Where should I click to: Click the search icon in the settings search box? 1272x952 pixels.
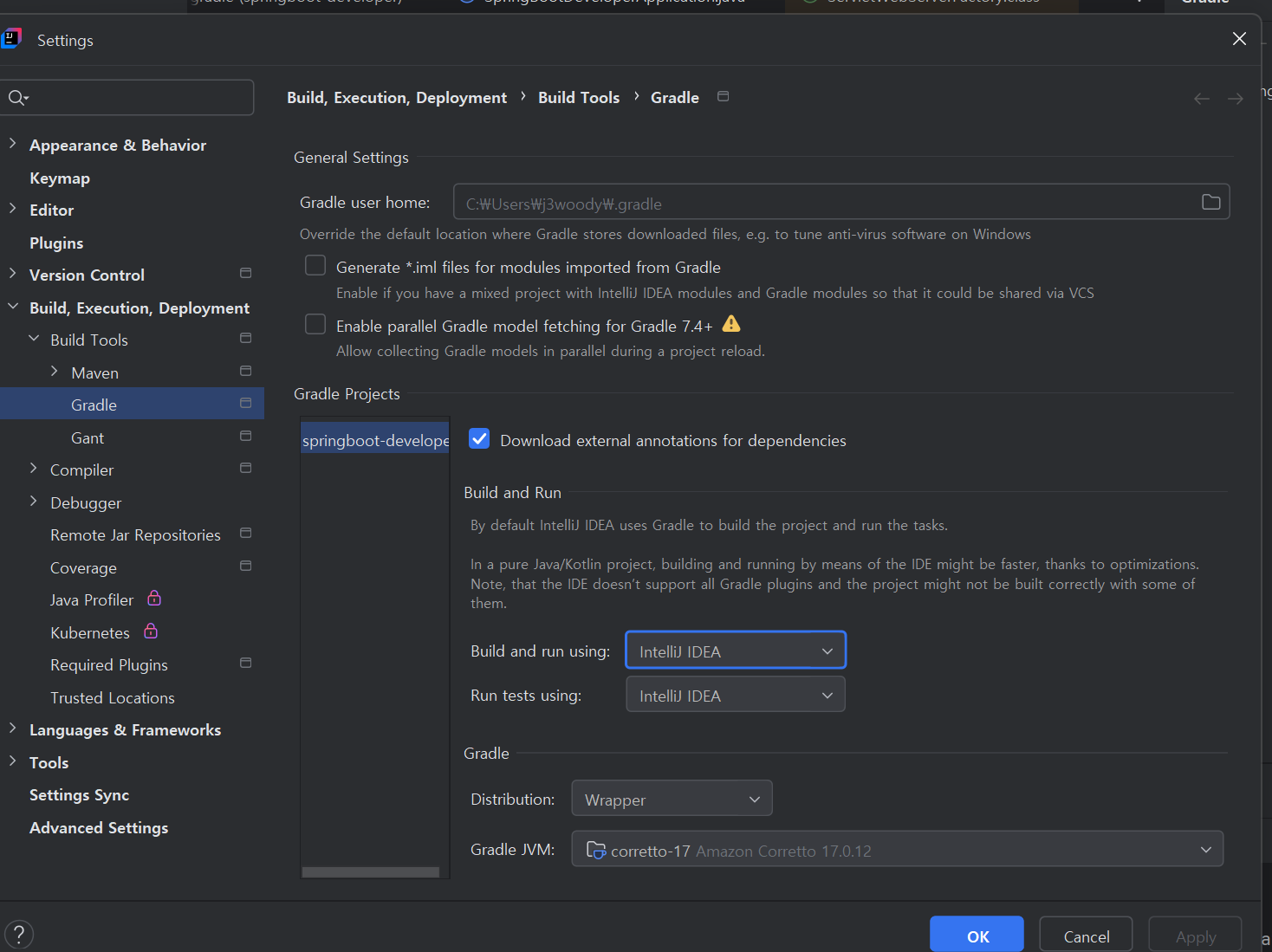coord(17,98)
